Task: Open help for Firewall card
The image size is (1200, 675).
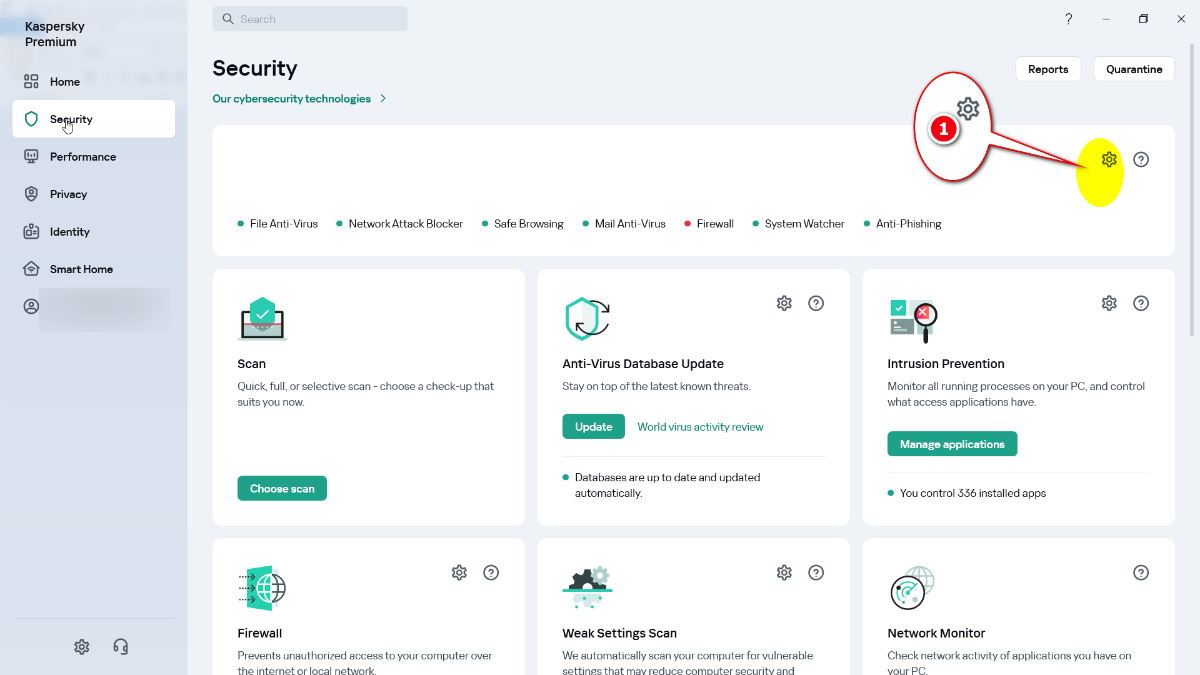Action: click(x=491, y=573)
